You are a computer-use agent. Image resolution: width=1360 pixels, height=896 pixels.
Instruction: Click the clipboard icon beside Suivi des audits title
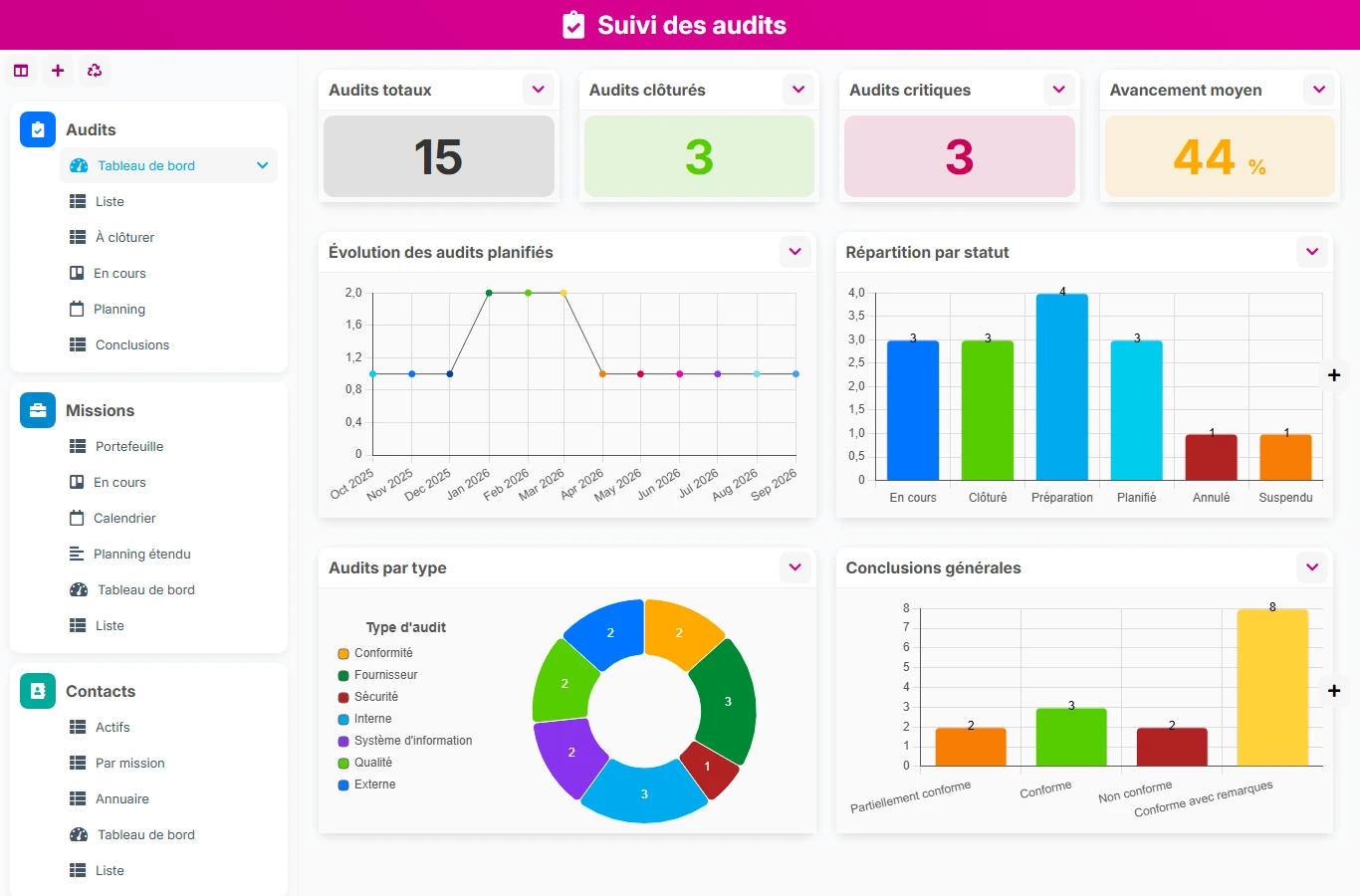(x=573, y=25)
